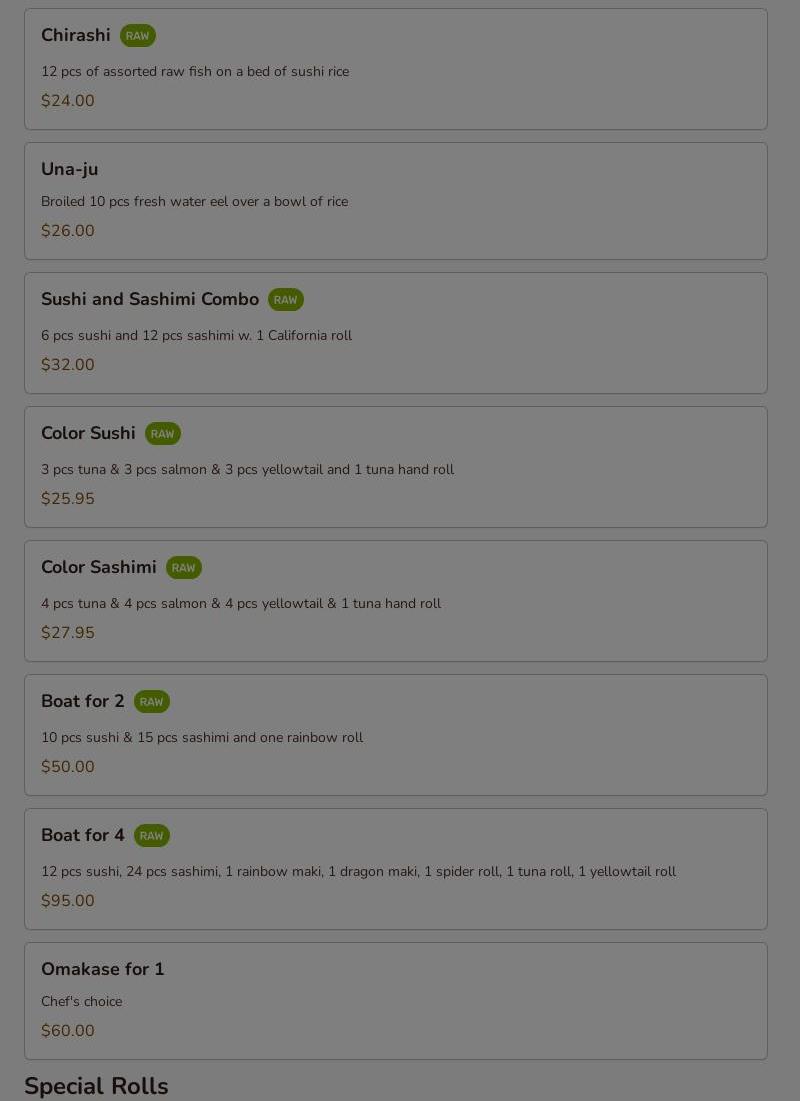Open the Omakase for 1 item
800x1101 pixels.
(103, 969)
